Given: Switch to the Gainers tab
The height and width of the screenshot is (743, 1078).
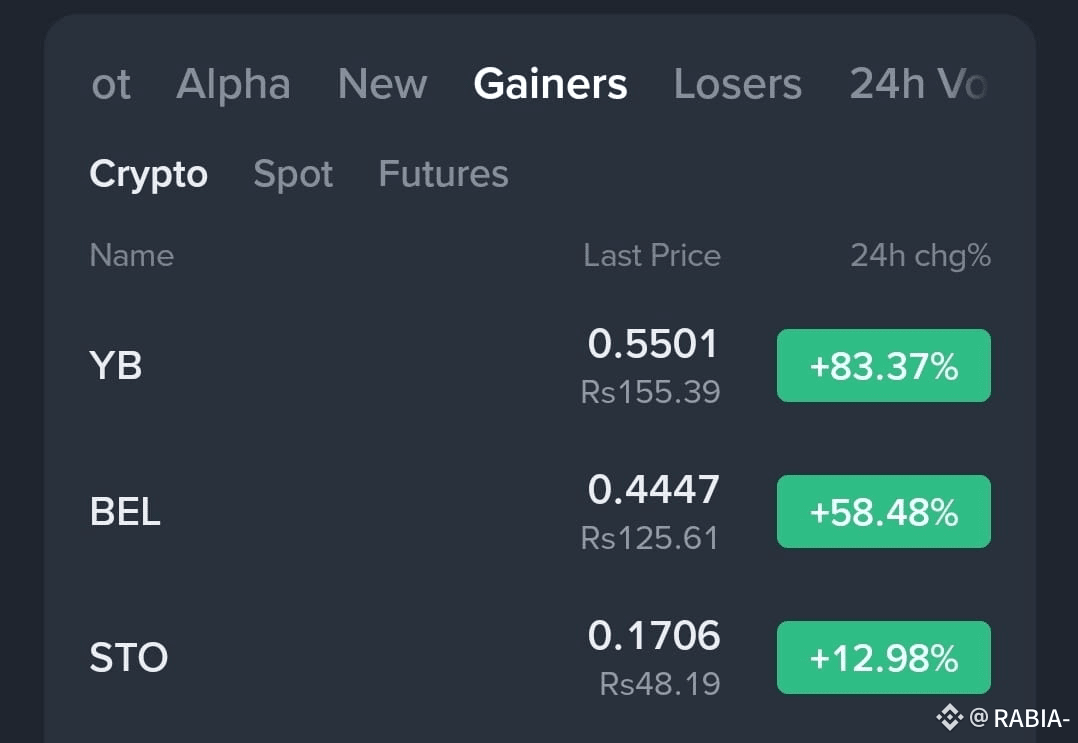Looking at the screenshot, I should pos(550,84).
